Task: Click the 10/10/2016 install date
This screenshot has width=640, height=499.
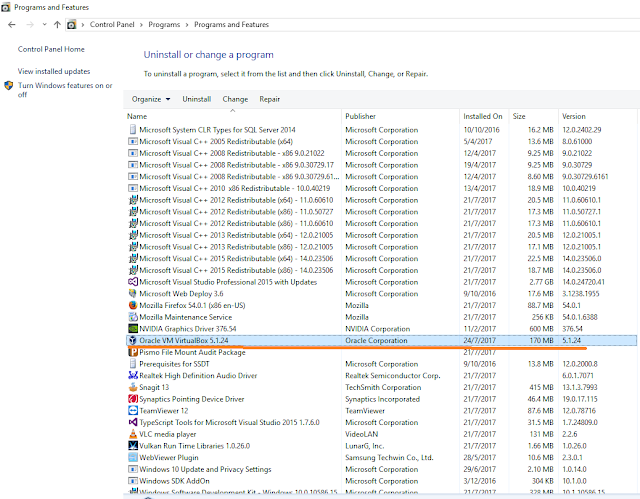Action: (481, 130)
